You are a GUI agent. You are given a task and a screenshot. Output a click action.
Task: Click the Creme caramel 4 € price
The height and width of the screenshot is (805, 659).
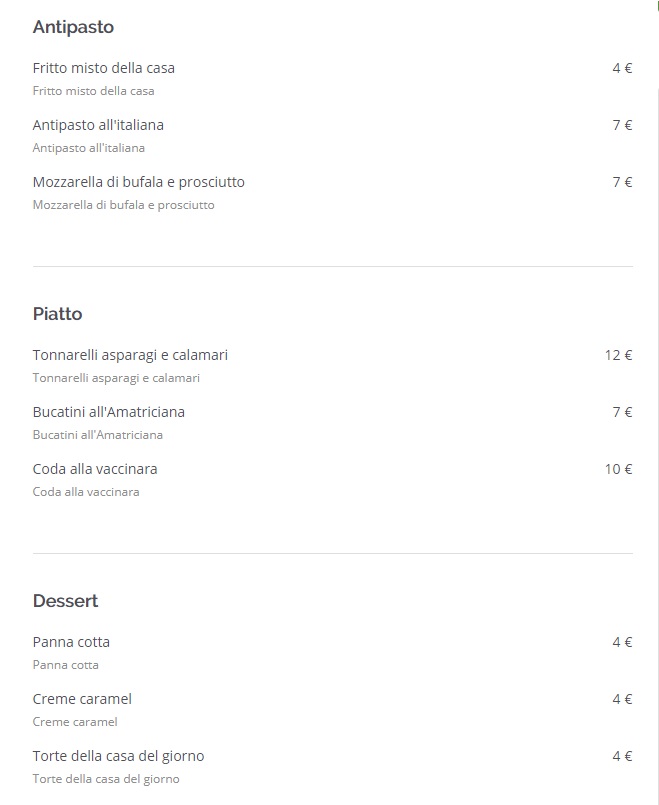[x=622, y=699]
